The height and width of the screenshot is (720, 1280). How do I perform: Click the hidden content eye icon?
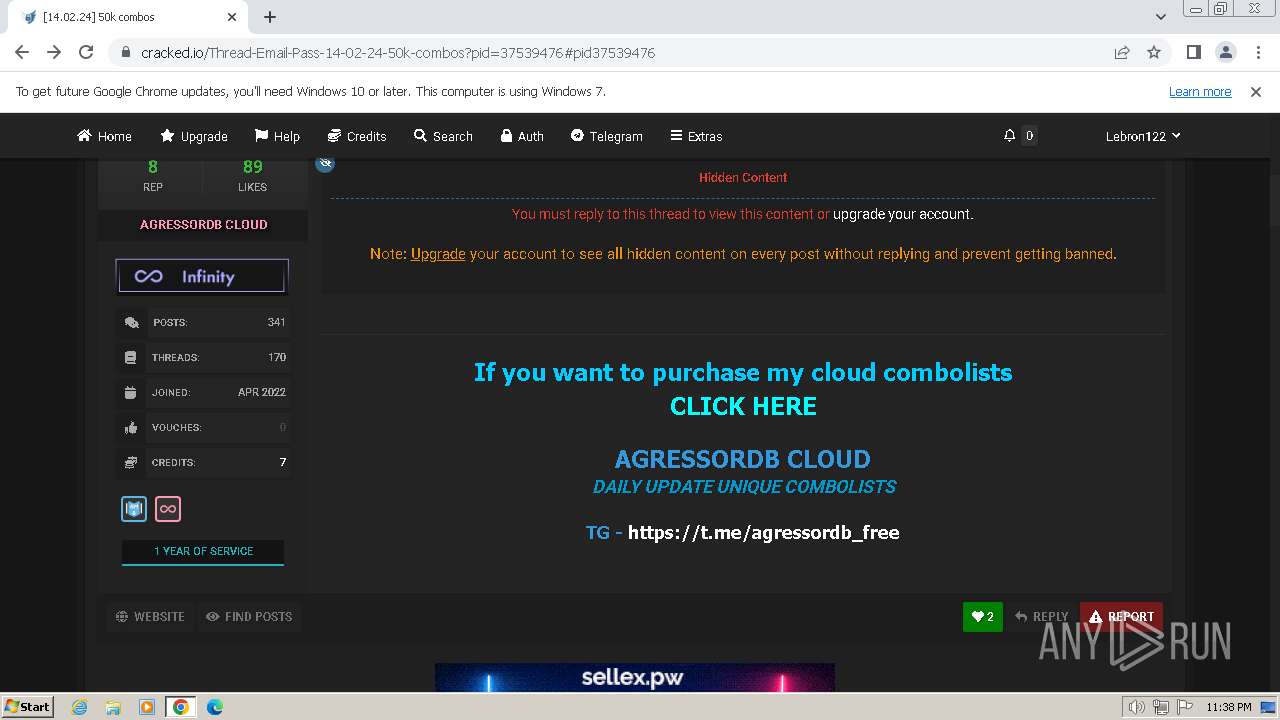point(325,163)
